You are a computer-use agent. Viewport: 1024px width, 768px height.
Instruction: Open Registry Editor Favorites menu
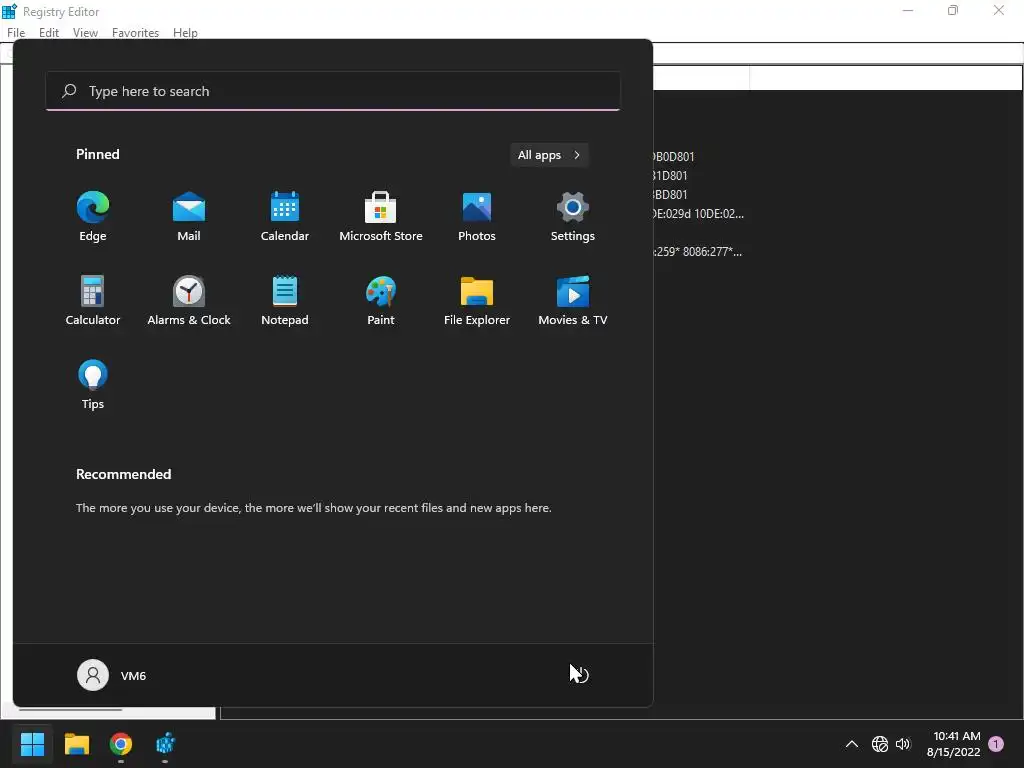click(x=135, y=33)
